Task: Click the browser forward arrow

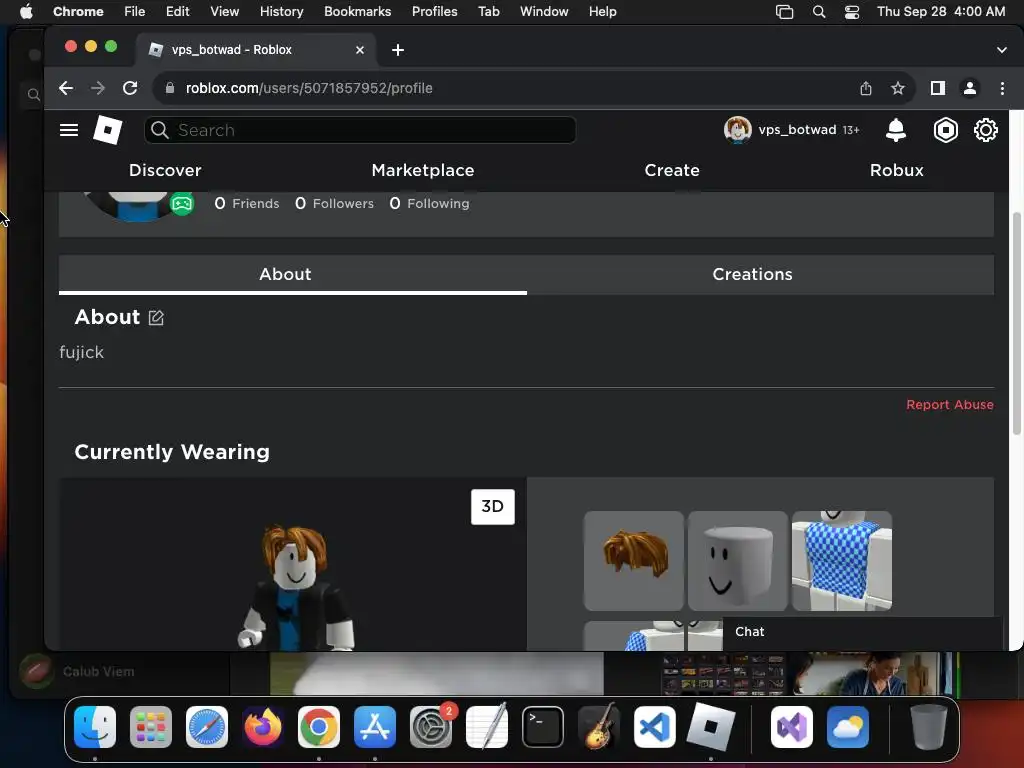Action: 98,88
